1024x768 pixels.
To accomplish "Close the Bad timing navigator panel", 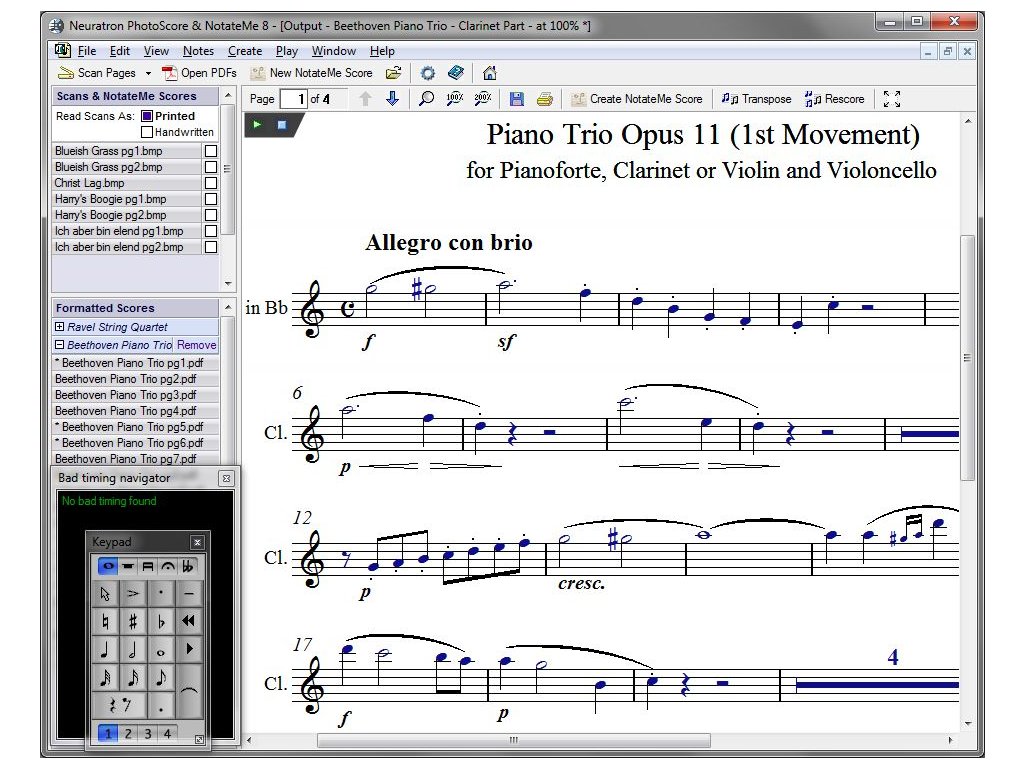I will pos(226,478).
